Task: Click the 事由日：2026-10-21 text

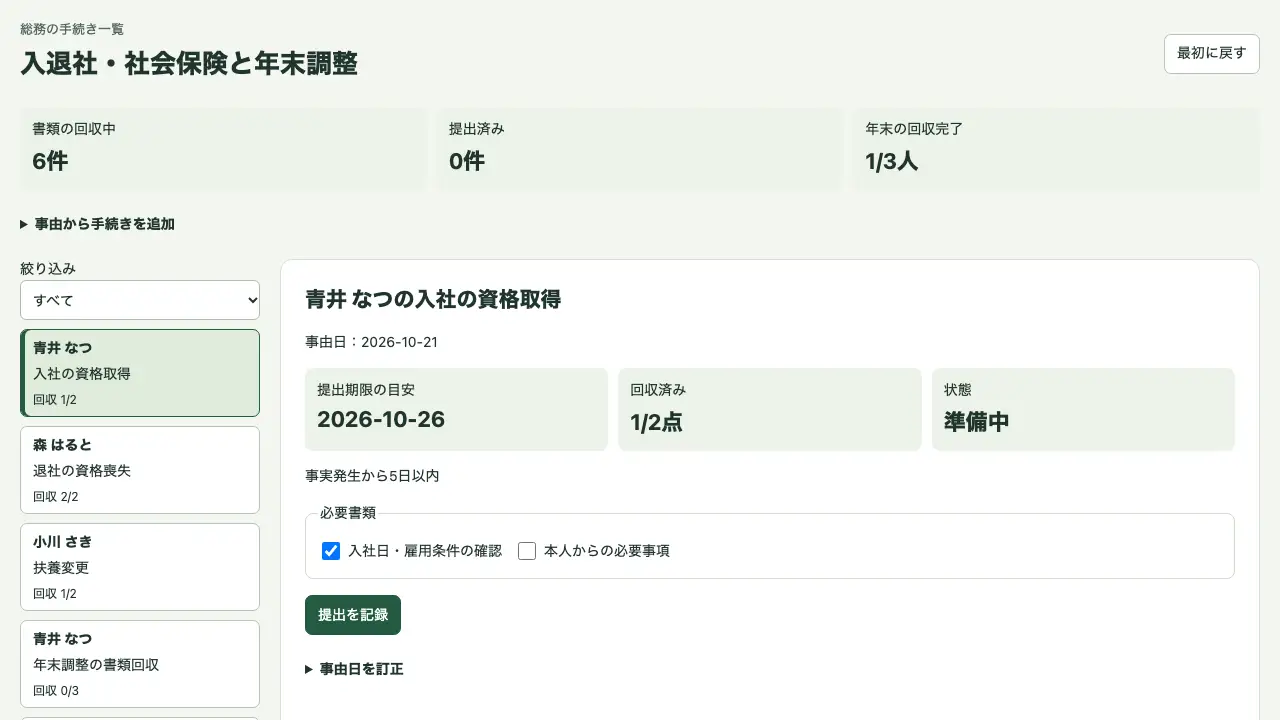Action: click(x=371, y=342)
